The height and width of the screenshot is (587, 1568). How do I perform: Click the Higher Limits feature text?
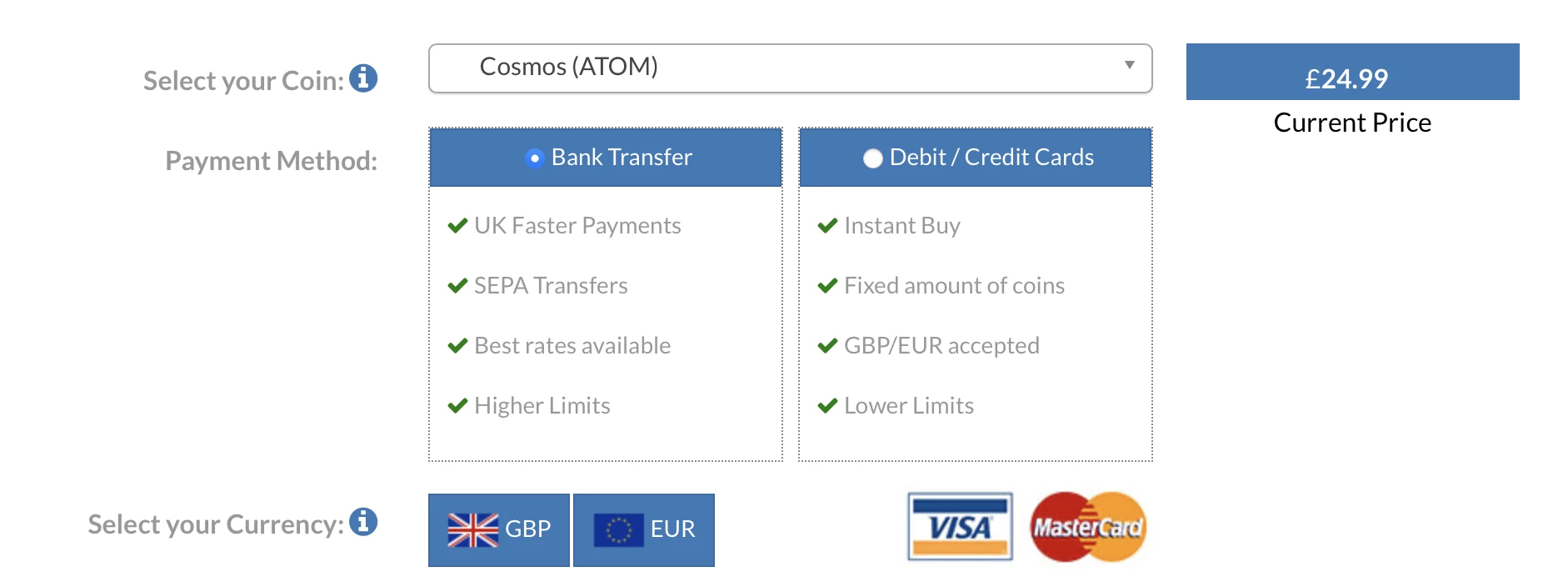click(x=542, y=406)
